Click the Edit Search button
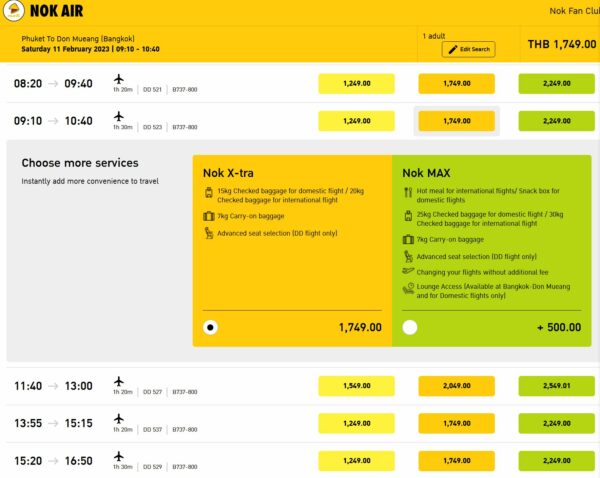 (x=468, y=49)
